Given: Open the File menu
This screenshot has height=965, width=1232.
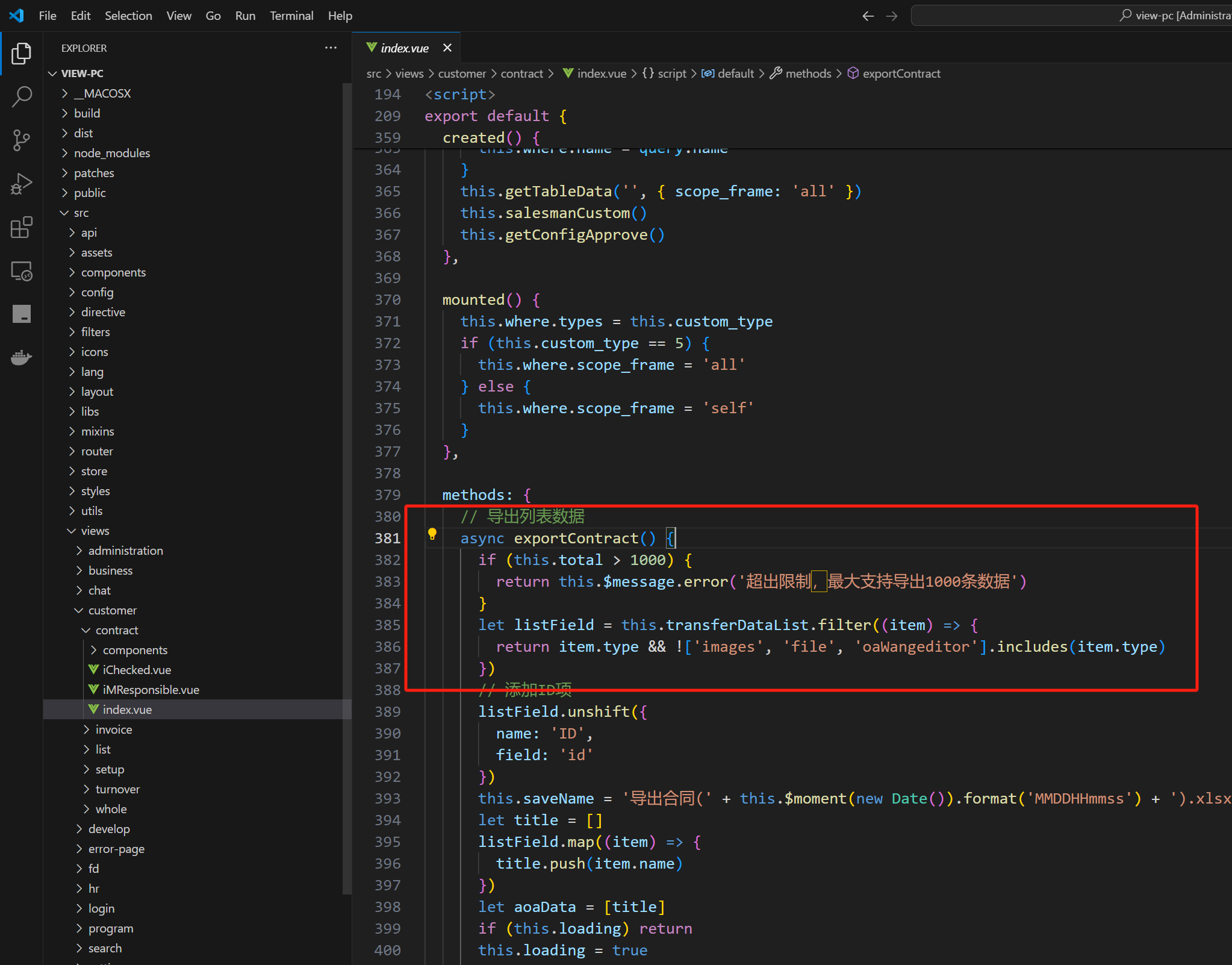Looking at the screenshot, I should 48,16.
